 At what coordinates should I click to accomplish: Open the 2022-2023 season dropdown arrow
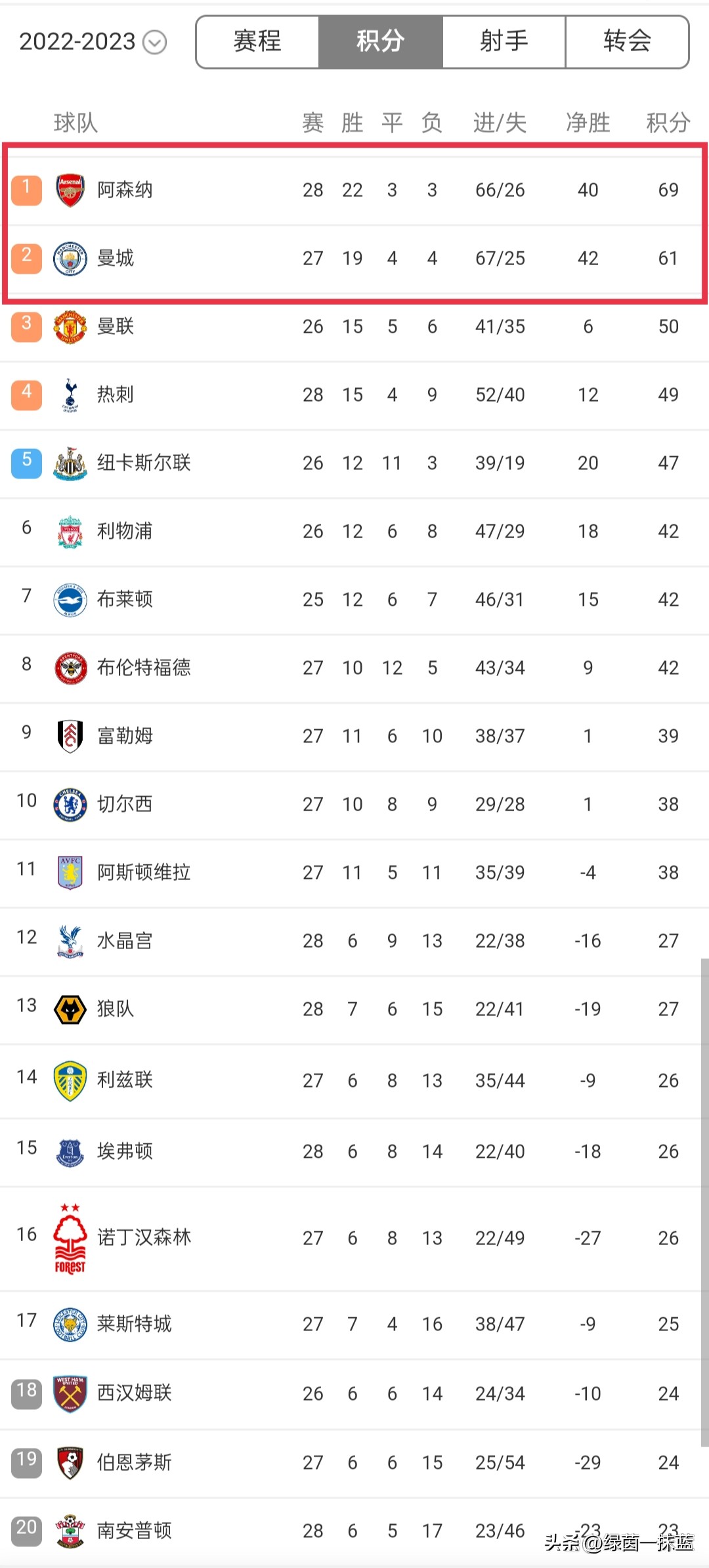(x=155, y=43)
